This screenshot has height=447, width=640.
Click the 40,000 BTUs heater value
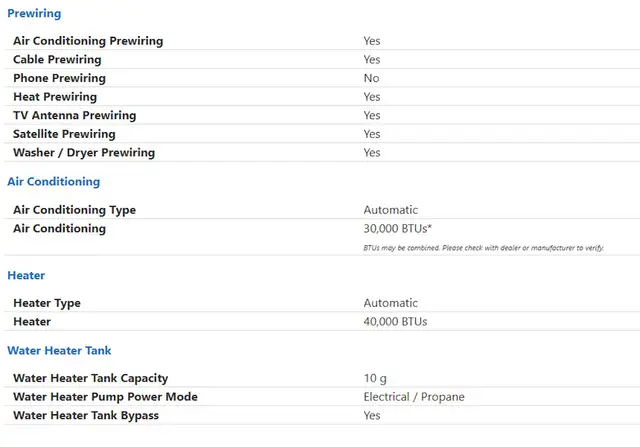(396, 322)
